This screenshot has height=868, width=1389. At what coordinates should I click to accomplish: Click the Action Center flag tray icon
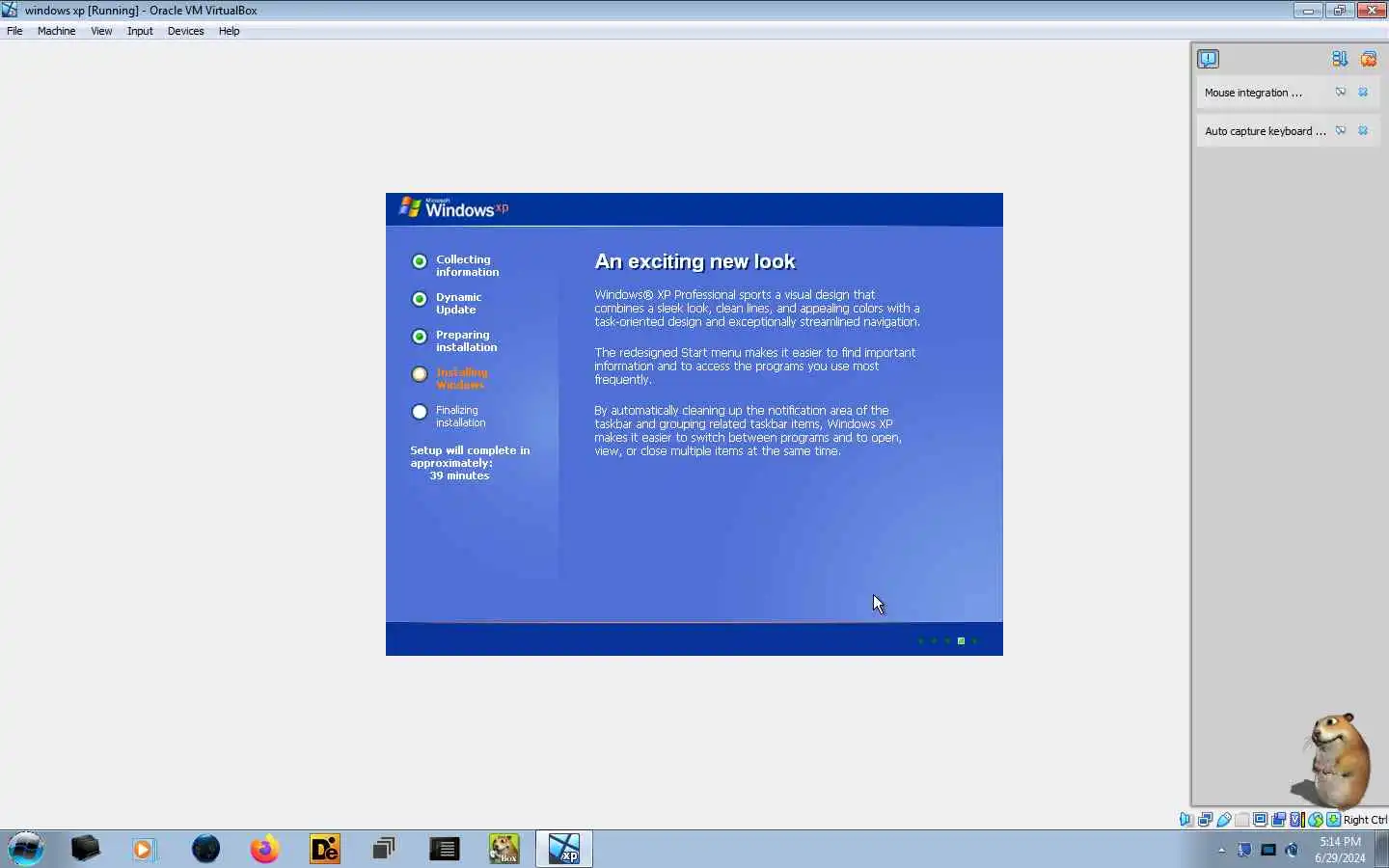pyautogui.click(x=1244, y=850)
